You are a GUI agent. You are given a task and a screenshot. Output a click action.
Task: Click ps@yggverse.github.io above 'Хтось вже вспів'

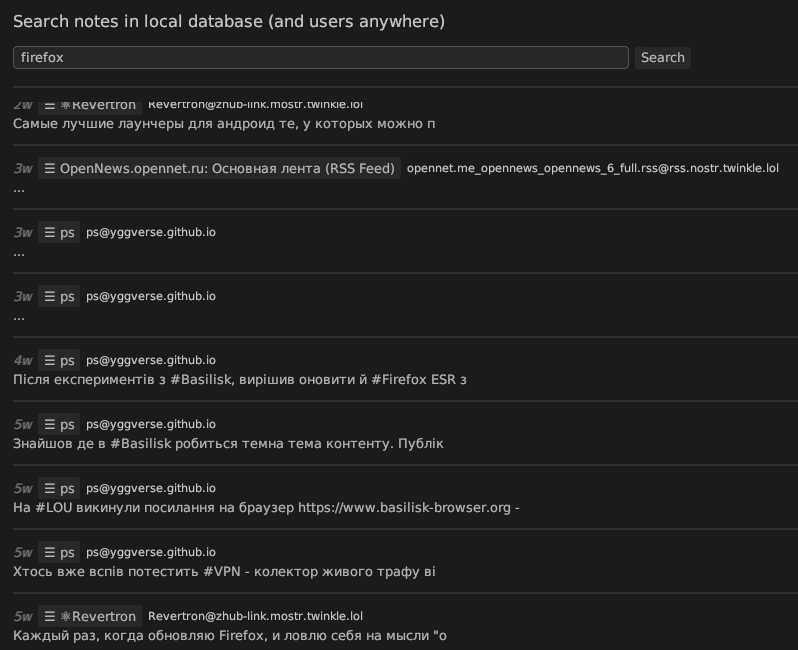(x=151, y=553)
